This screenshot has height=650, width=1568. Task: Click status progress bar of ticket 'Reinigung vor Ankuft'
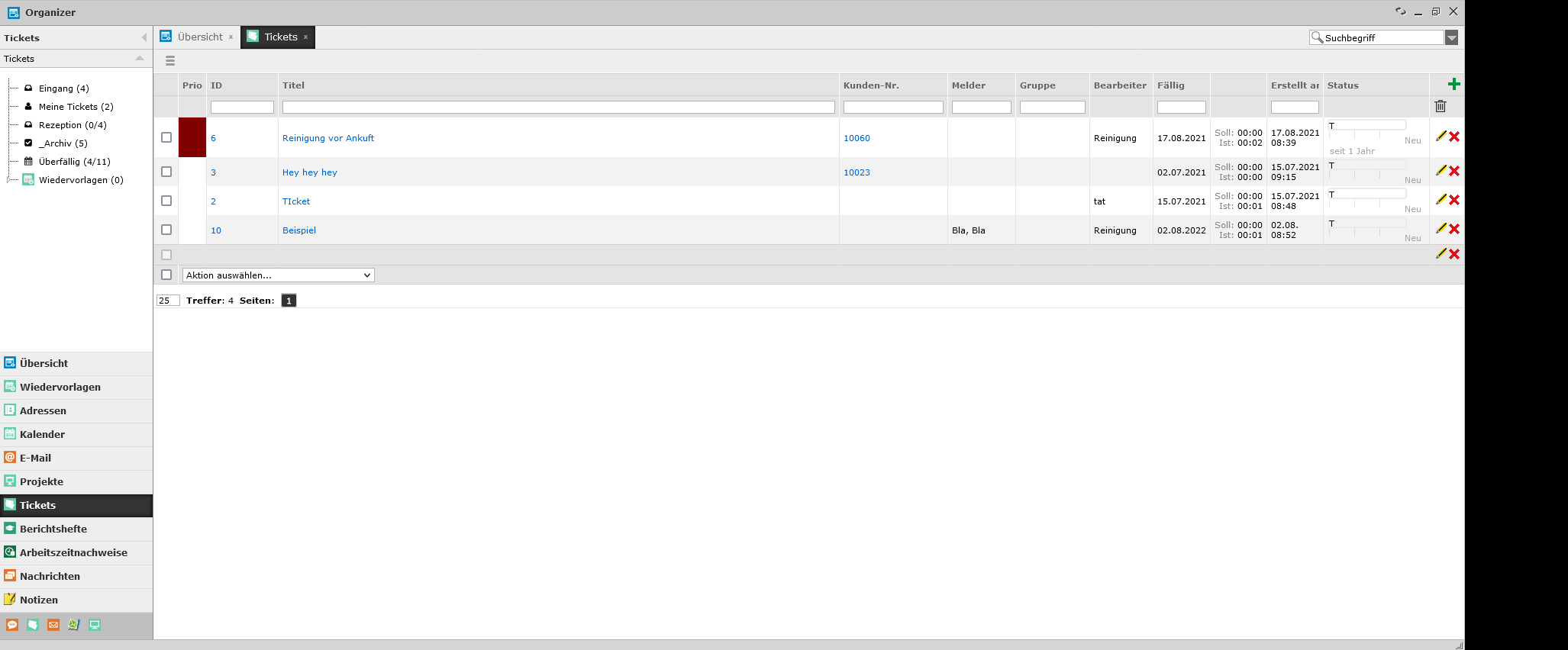1366,126
